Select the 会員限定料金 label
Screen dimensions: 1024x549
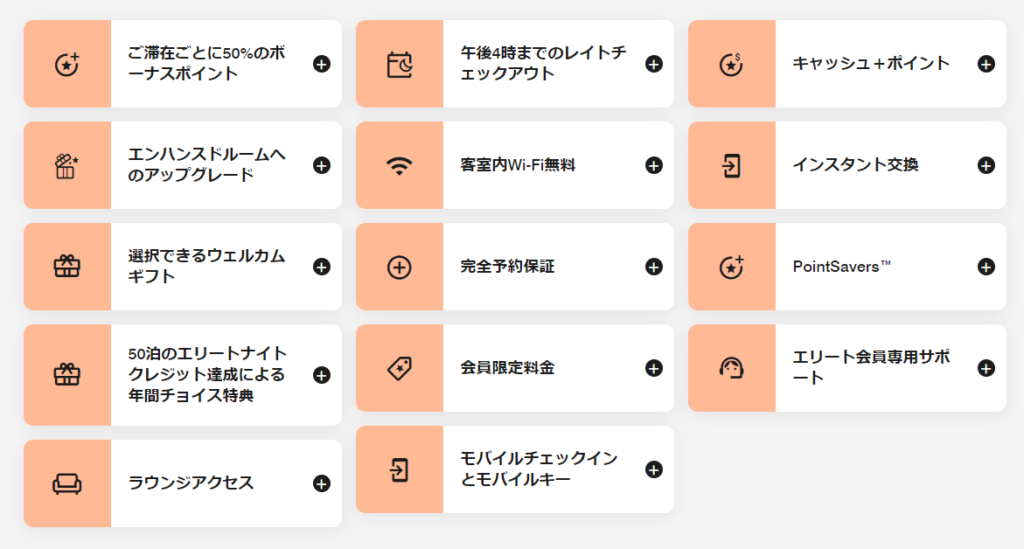507,368
